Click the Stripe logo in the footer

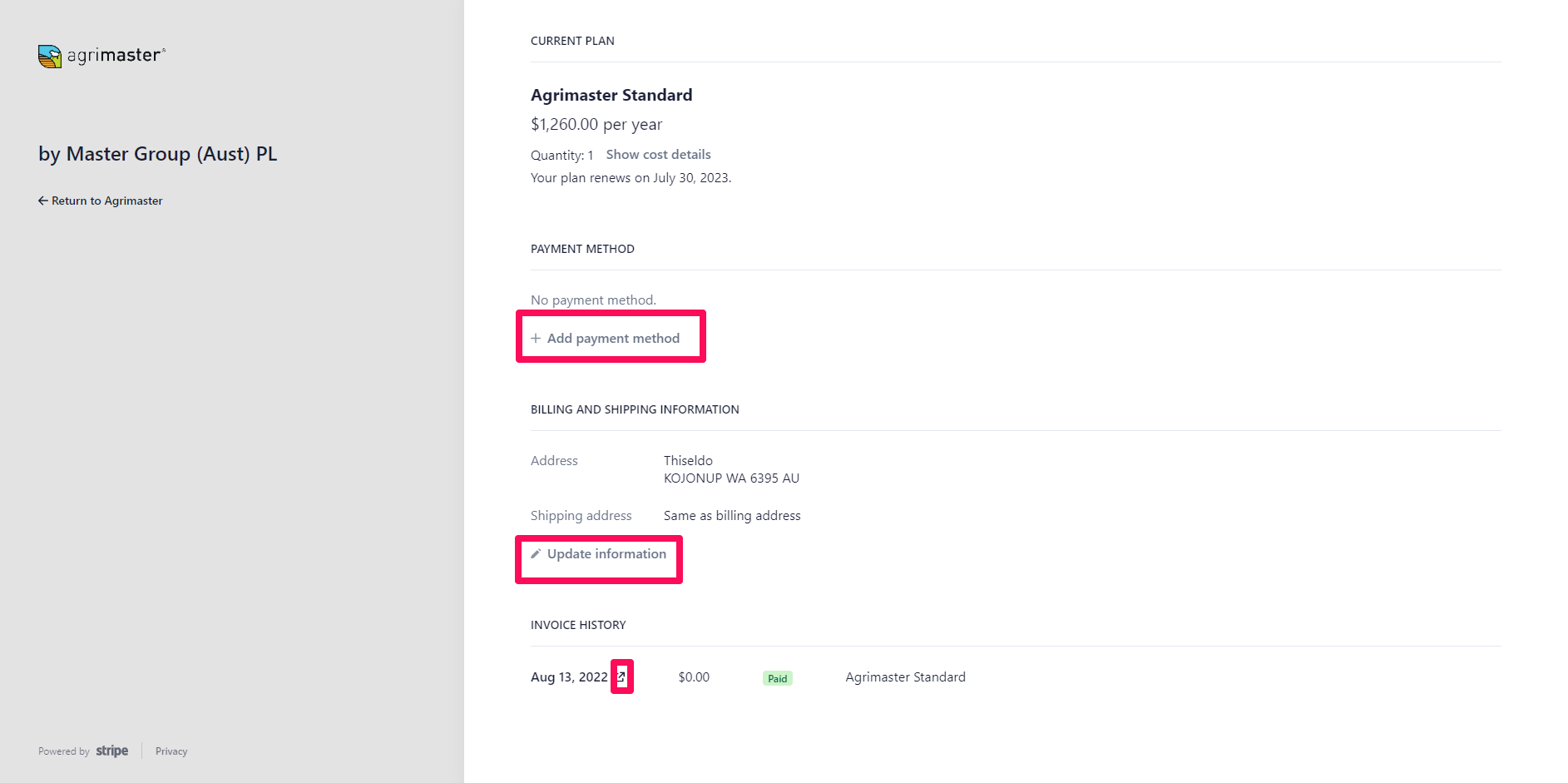[x=112, y=751]
